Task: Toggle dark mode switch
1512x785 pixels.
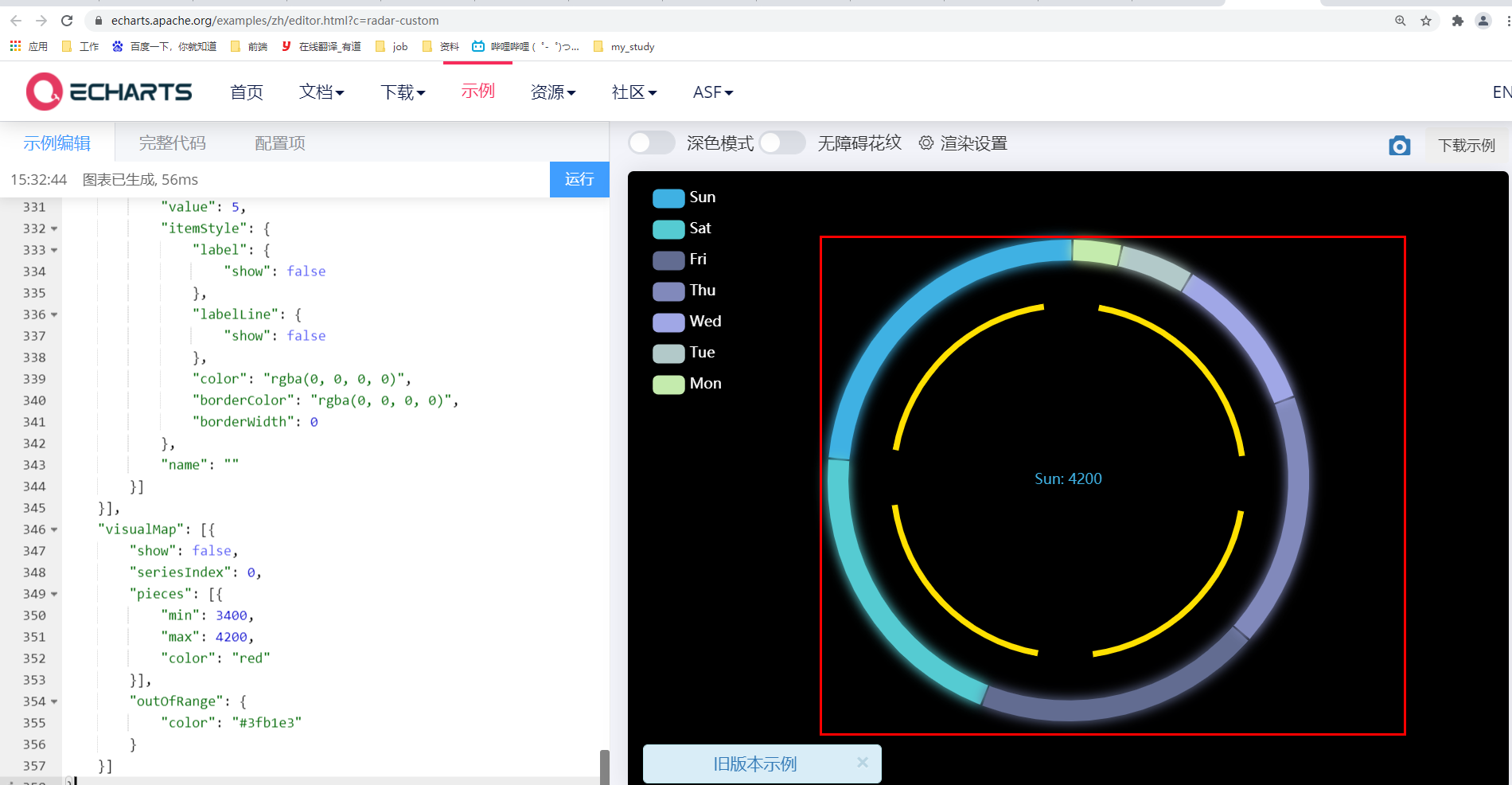Action: click(x=652, y=143)
